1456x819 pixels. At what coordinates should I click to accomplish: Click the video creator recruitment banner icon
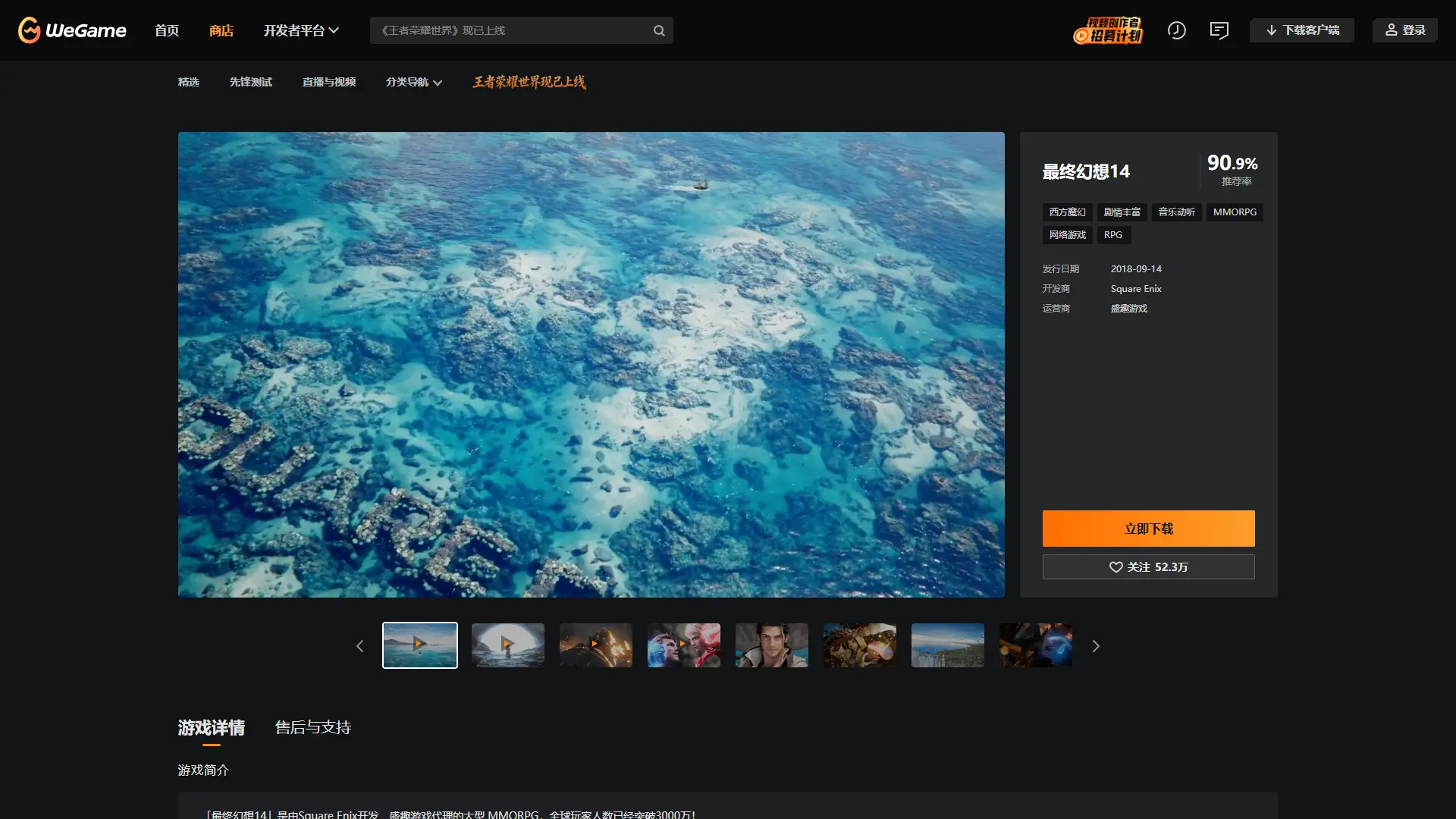pyautogui.click(x=1108, y=30)
